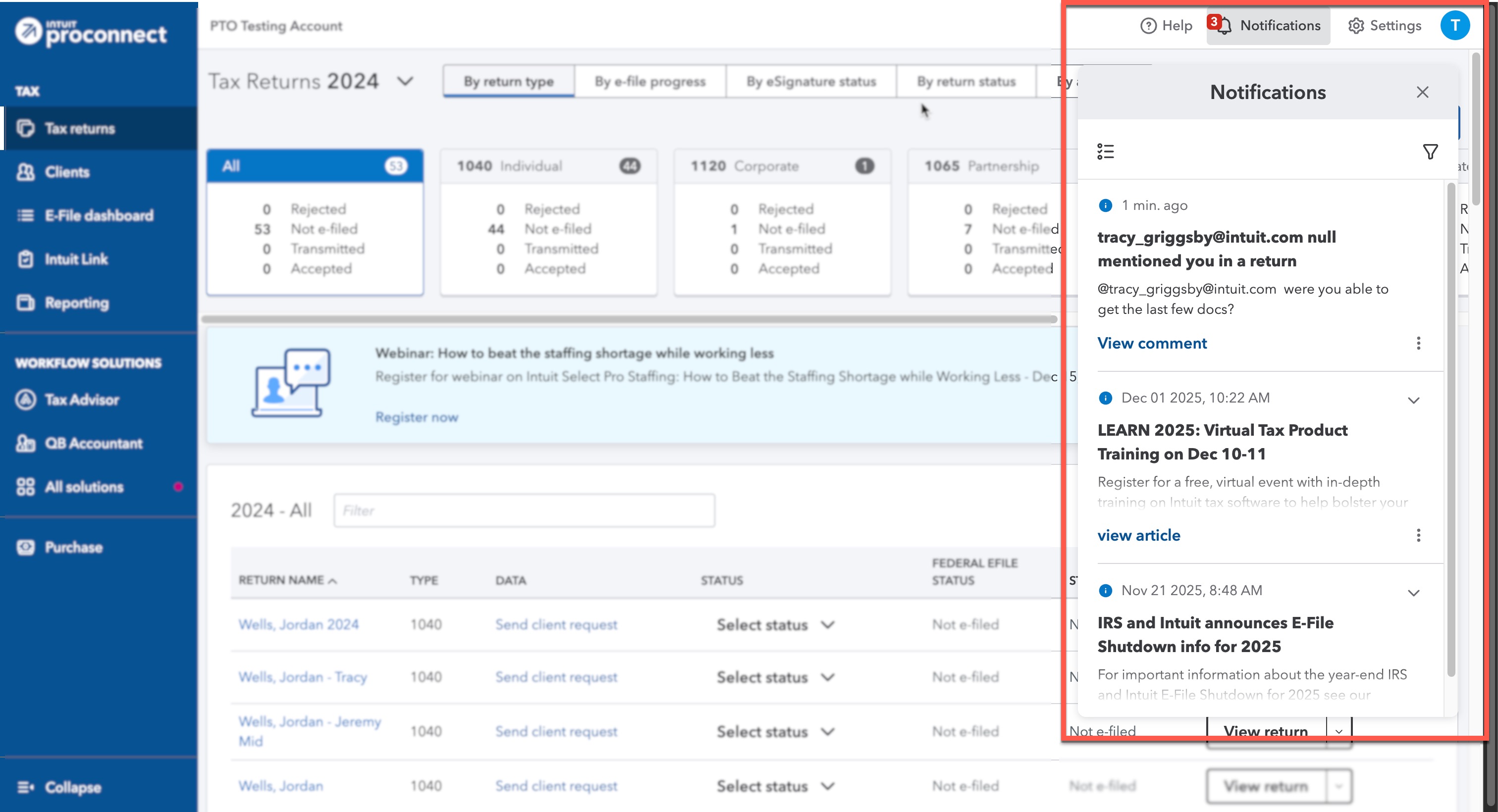Click the QB Accountant icon
Viewport: 1498px width, 812px height.
[26, 444]
